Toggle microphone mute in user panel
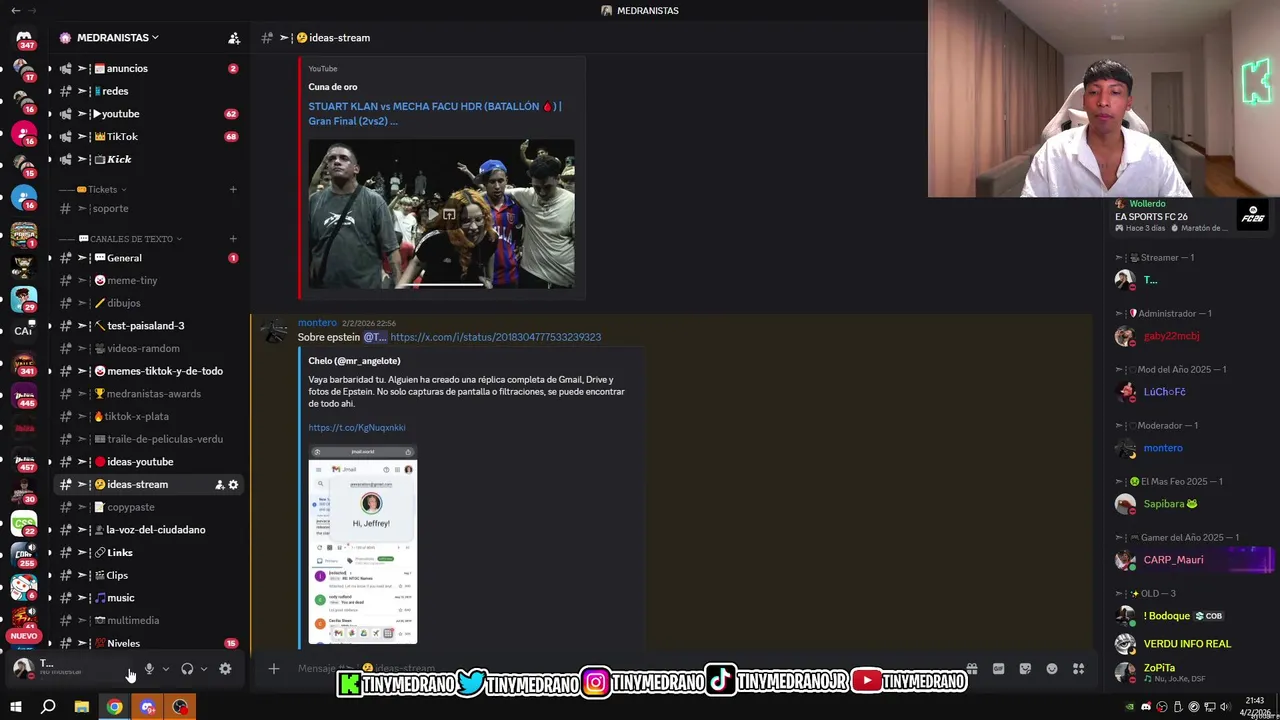 point(149,669)
